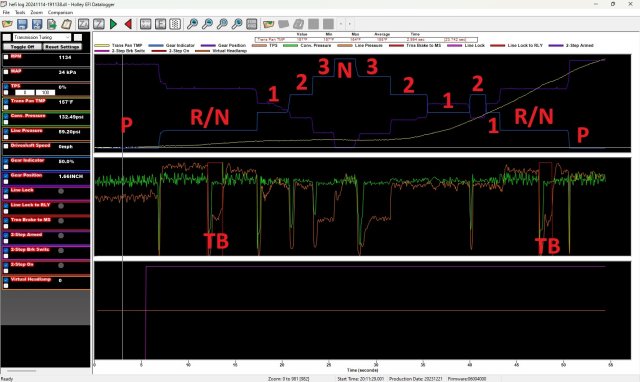Viewport: 640px width, 382px height.
Task: Click the 2-Step On legend color line
Action: (159, 51)
